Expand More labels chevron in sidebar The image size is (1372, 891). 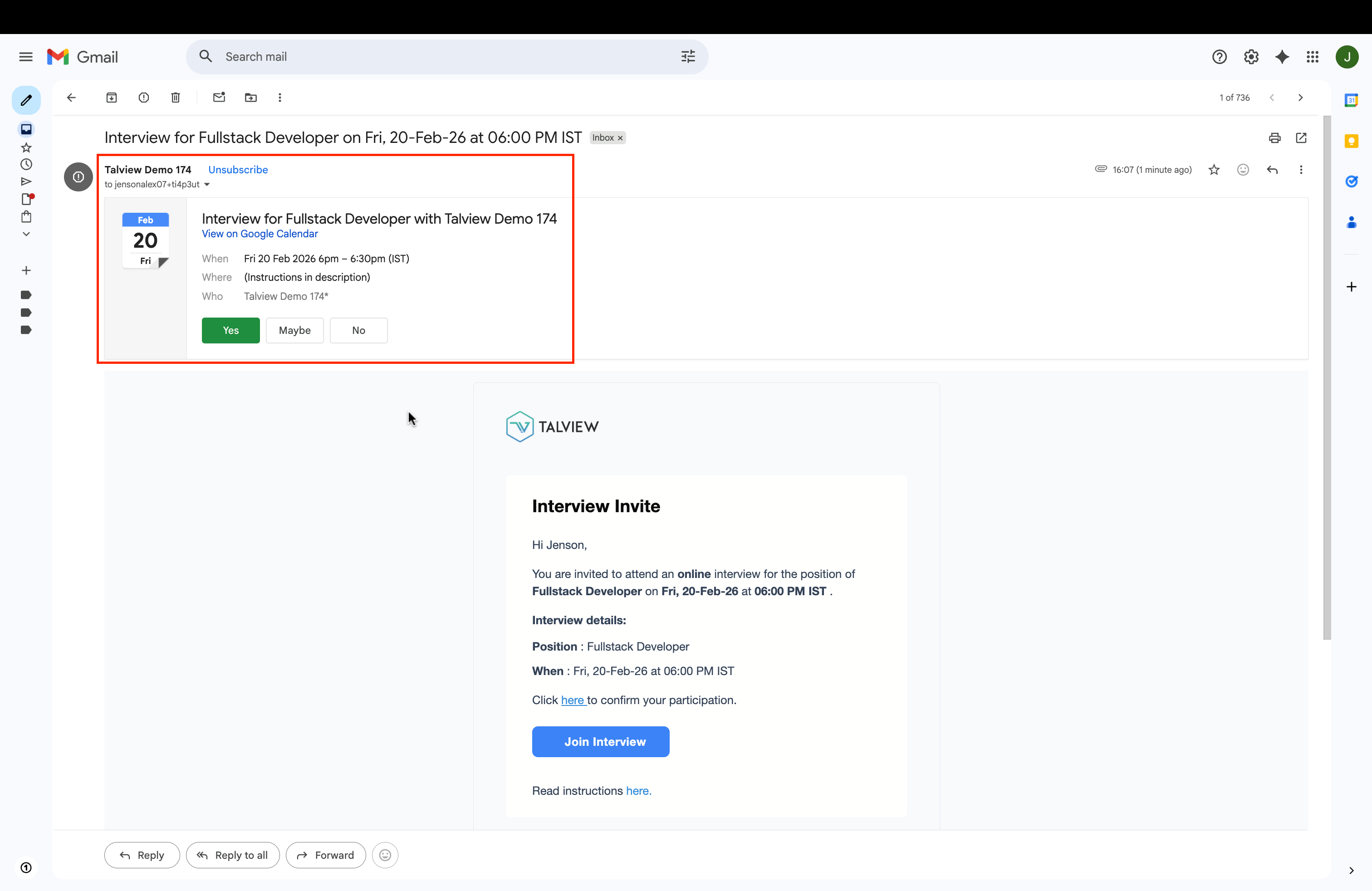26,234
